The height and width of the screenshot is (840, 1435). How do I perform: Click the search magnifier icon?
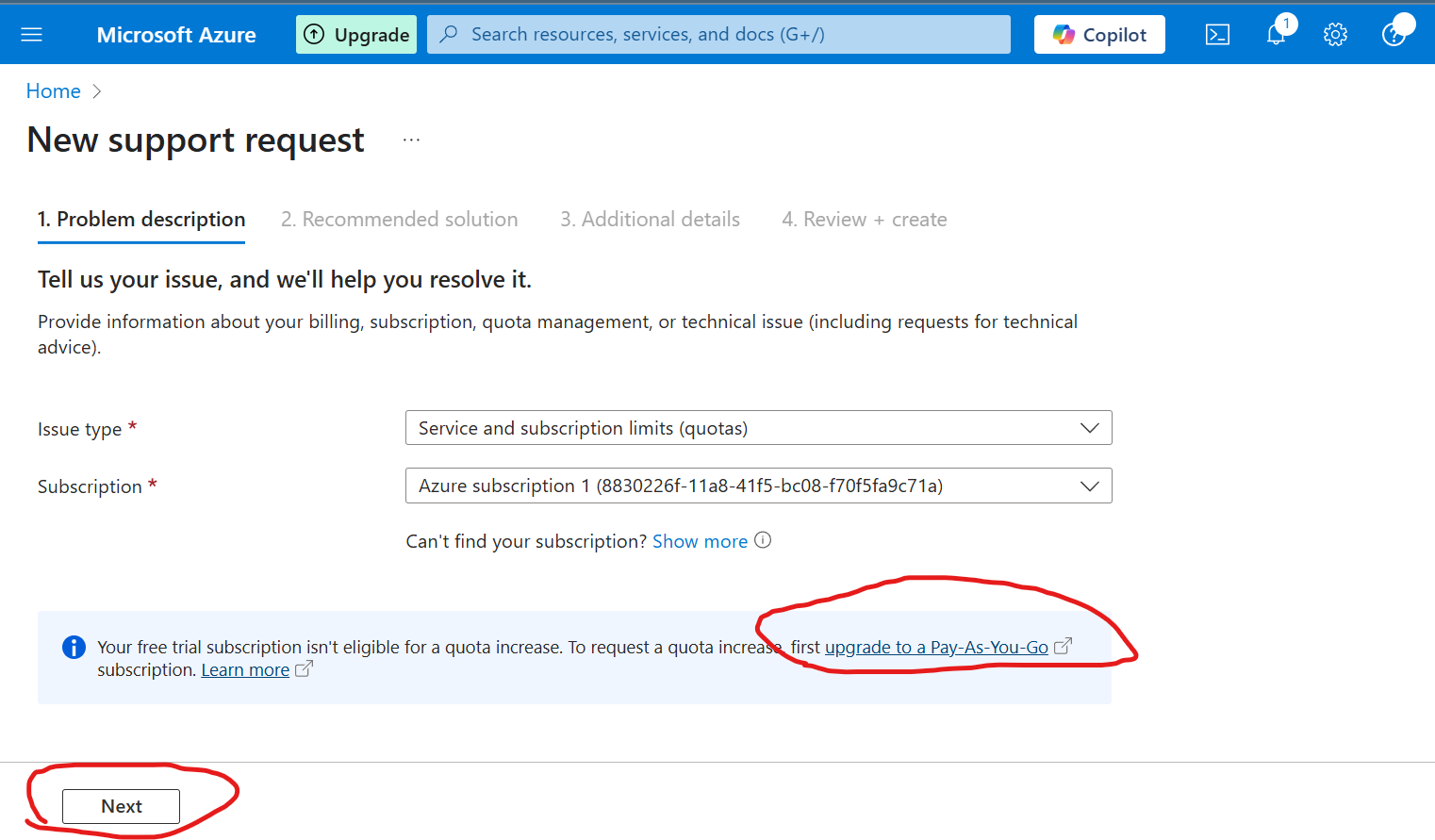click(x=449, y=35)
